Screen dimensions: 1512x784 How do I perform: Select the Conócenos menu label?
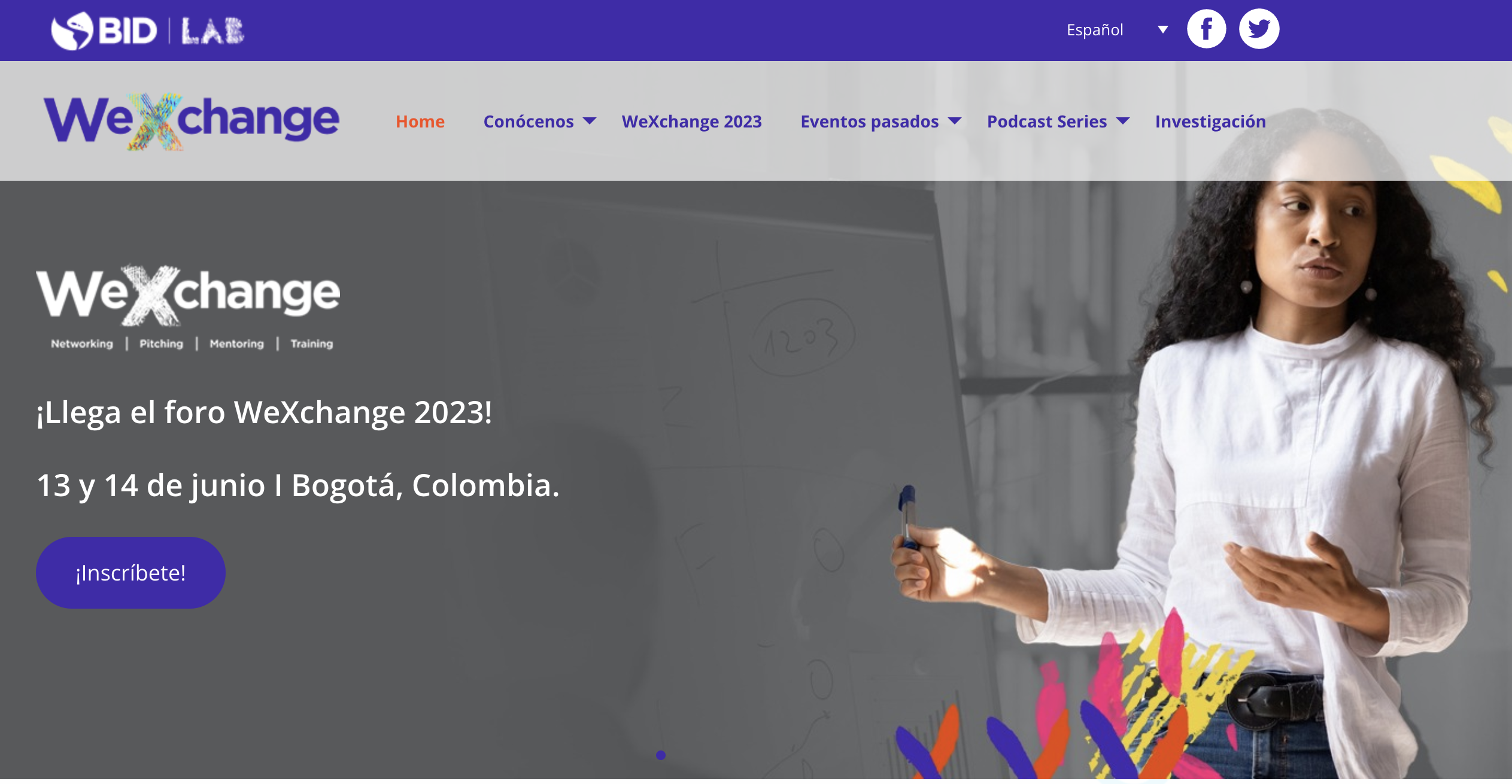[529, 121]
